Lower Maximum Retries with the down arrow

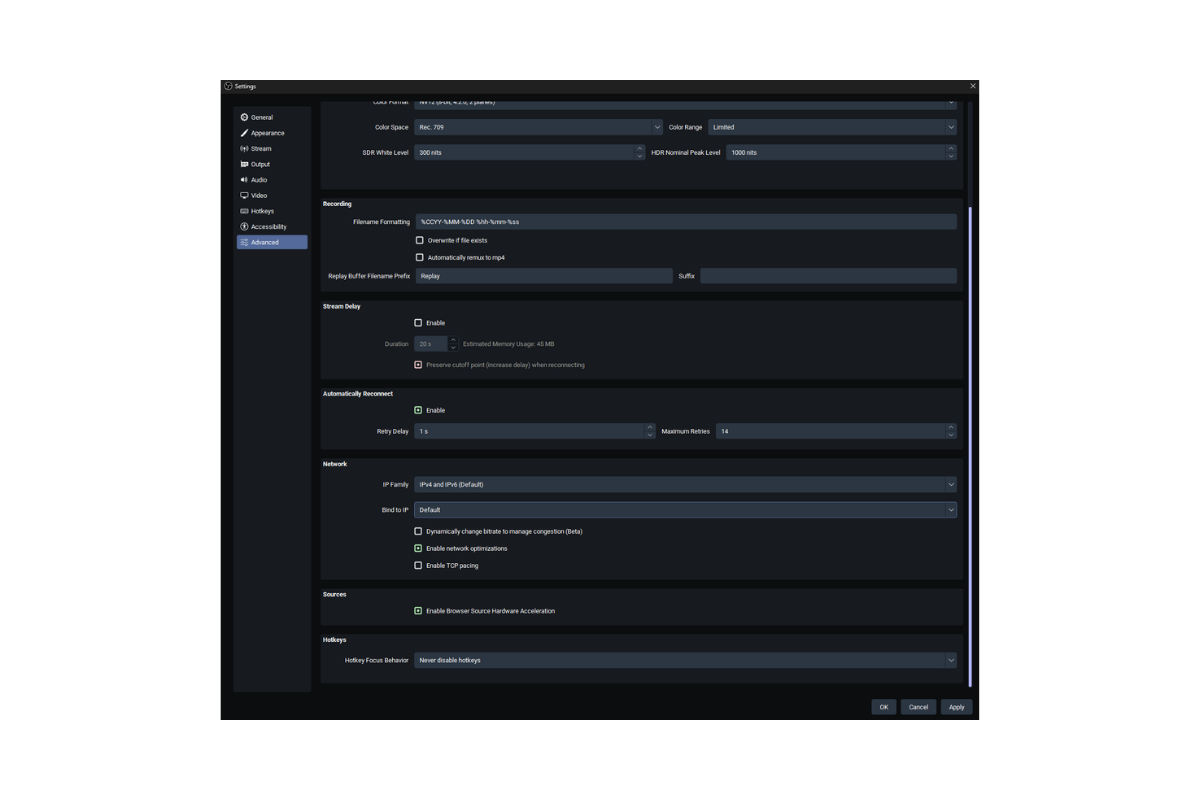(951, 435)
